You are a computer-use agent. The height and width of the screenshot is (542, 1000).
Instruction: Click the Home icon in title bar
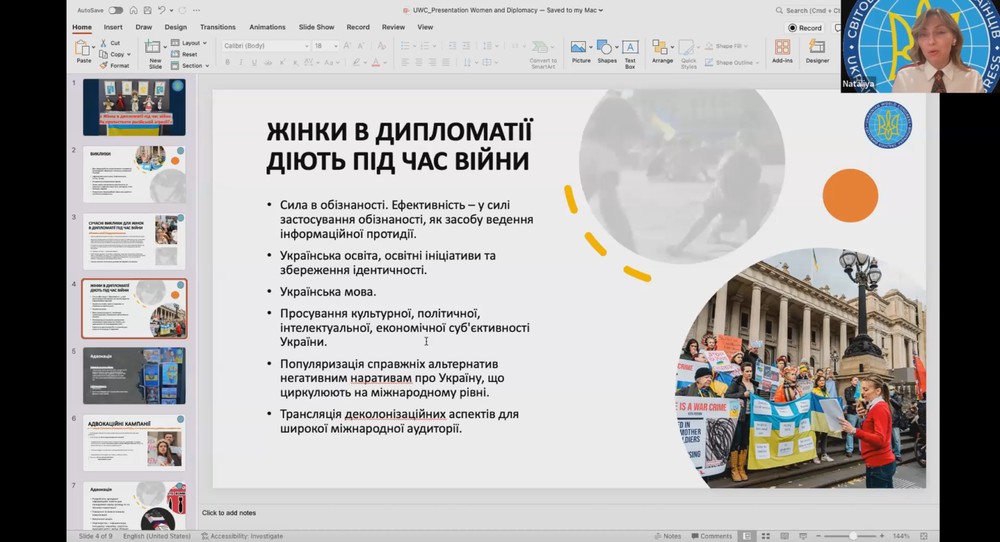(x=133, y=10)
